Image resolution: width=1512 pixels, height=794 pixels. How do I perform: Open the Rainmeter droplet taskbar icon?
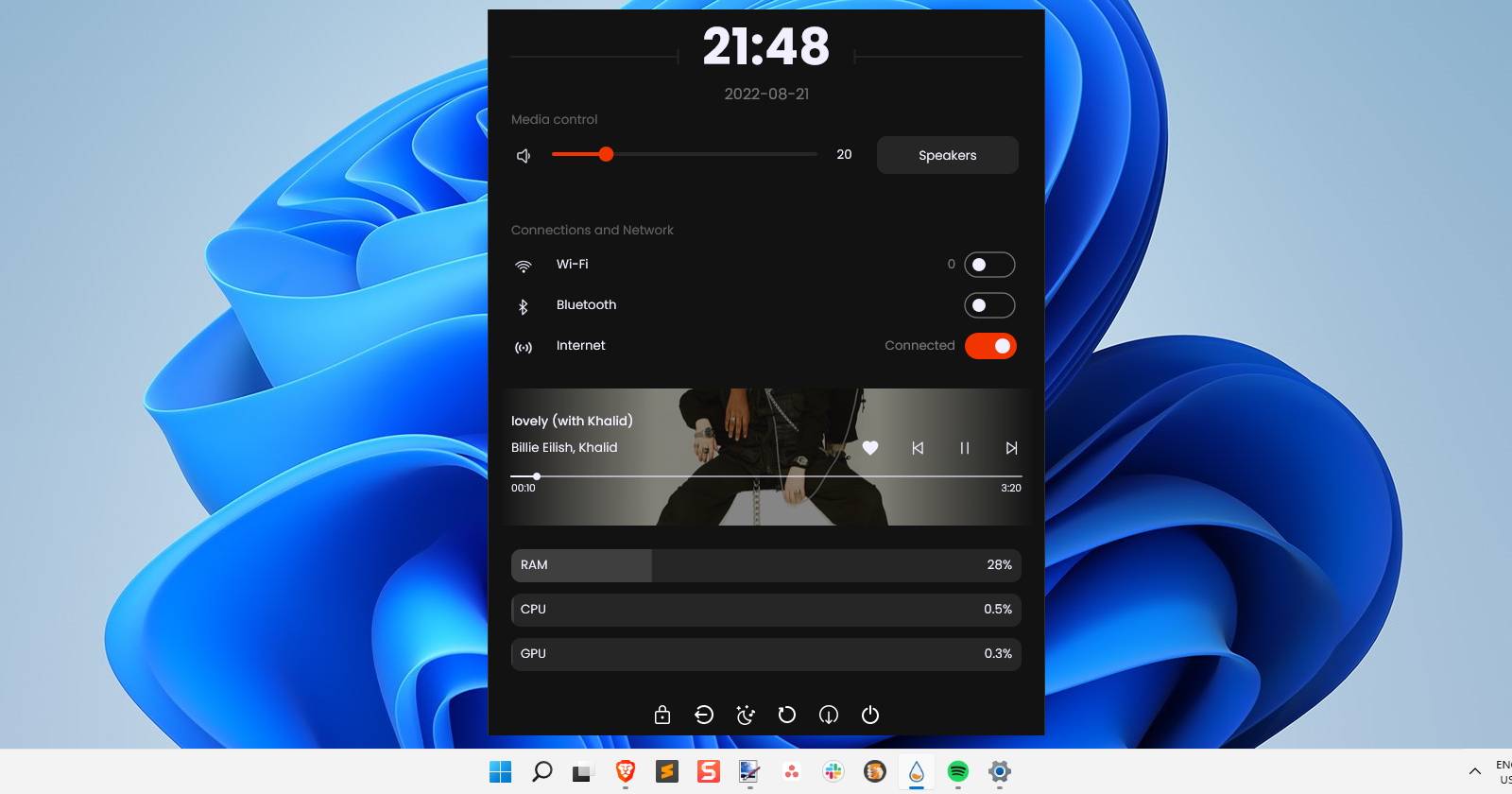tap(917, 771)
